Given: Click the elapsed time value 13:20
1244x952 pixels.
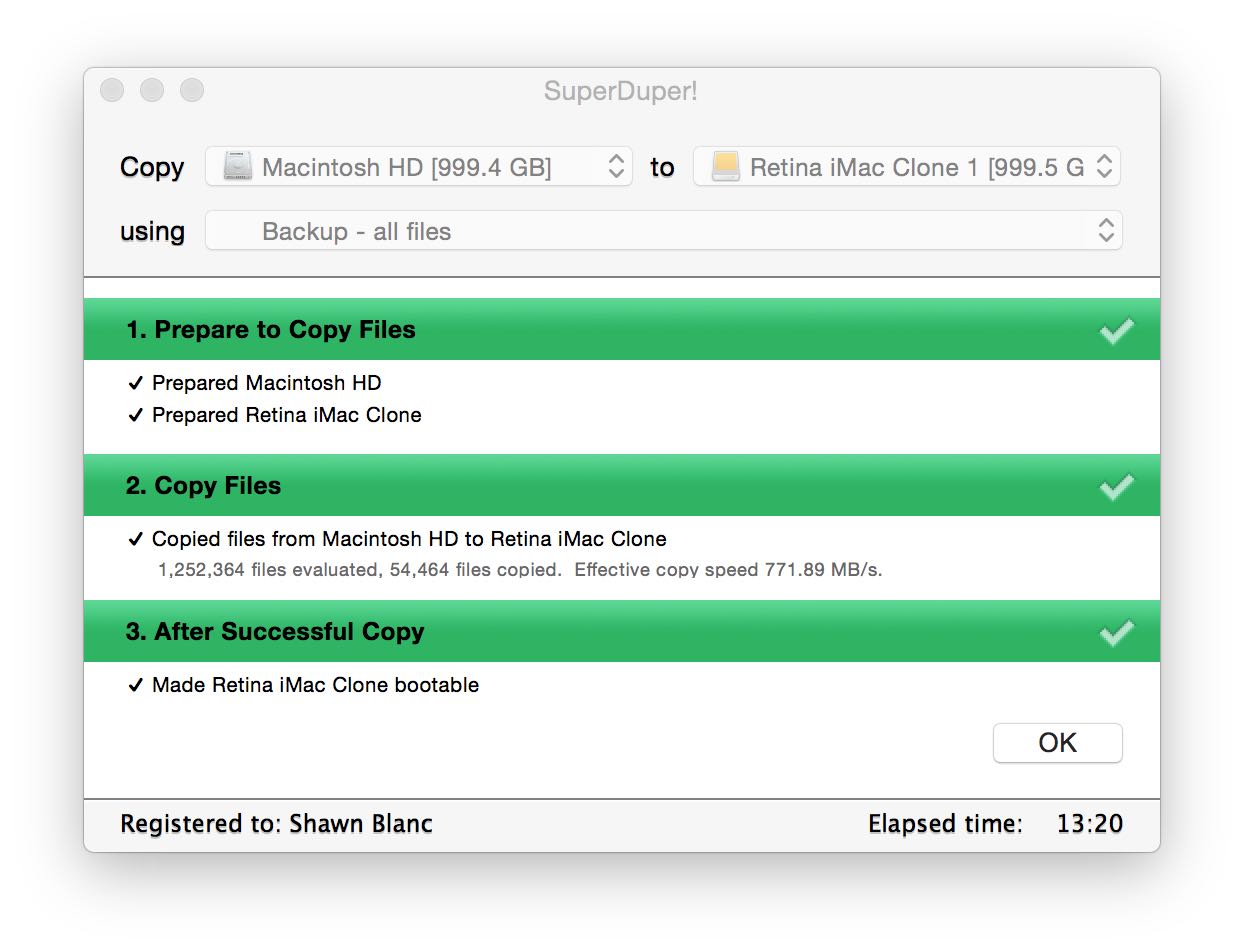Looking at the screenshot, I should [x=1090, y=824].
